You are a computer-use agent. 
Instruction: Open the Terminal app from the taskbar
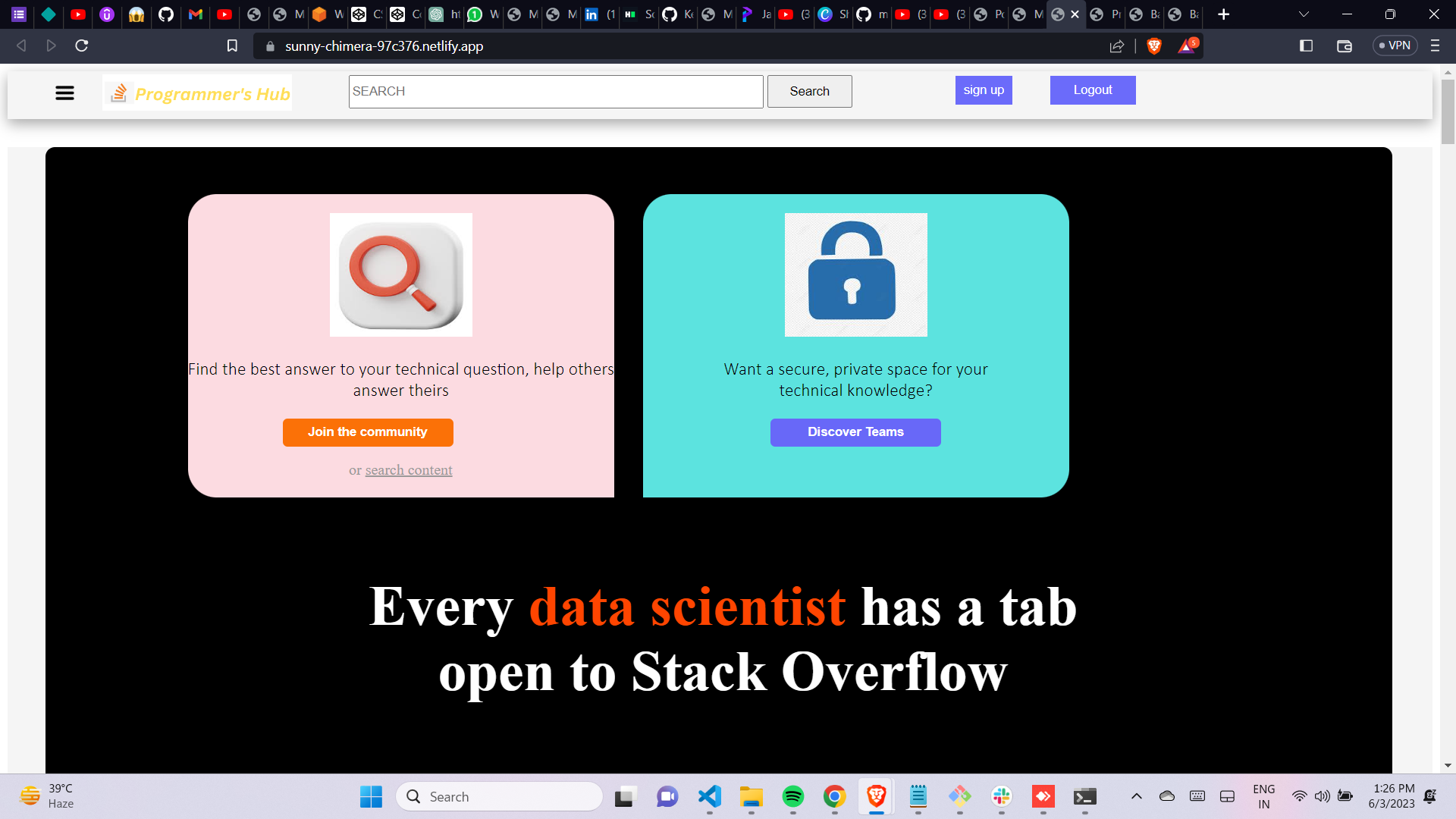1084,796
